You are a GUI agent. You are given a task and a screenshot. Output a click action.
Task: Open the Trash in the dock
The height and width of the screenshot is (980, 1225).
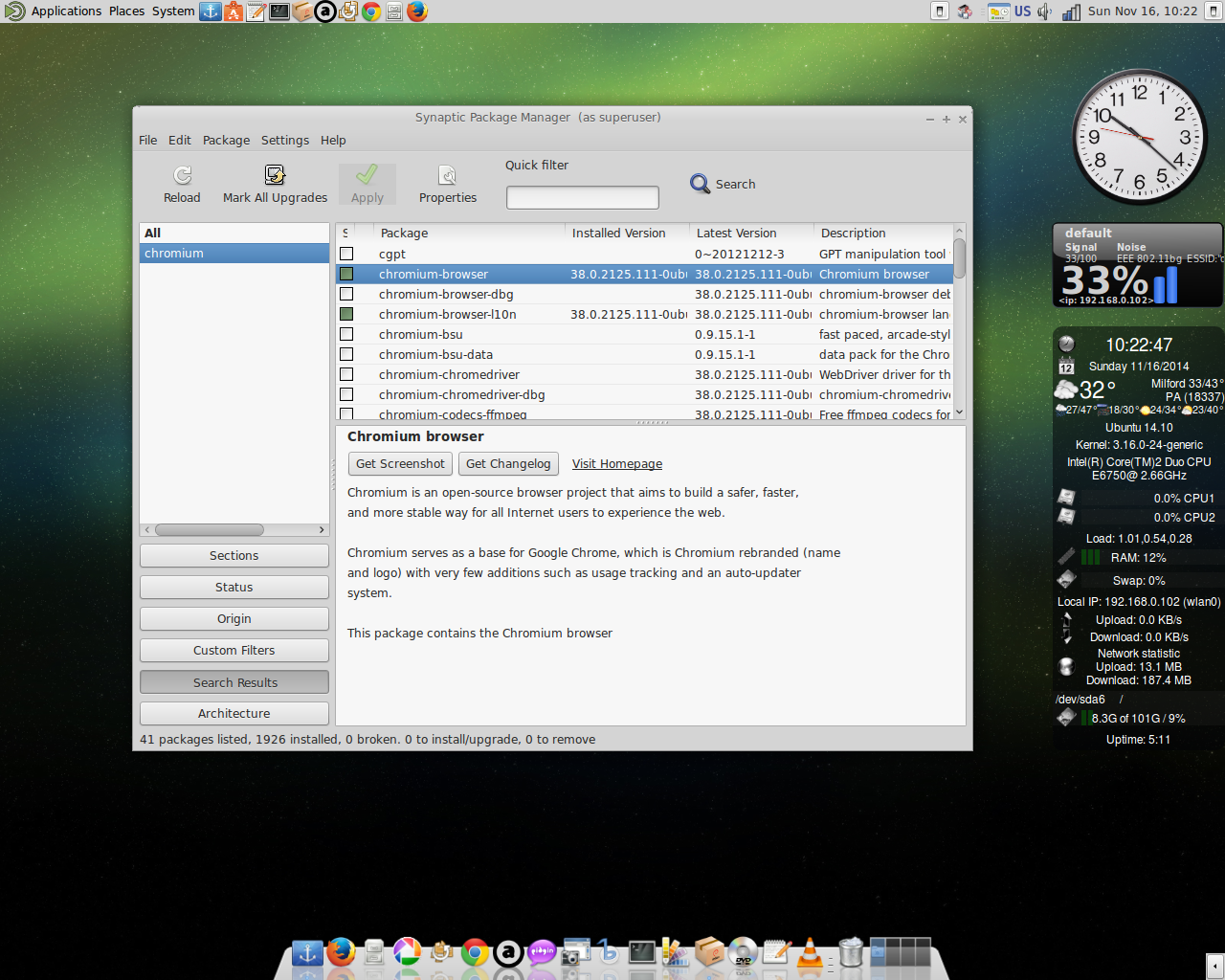click(850, 952)
